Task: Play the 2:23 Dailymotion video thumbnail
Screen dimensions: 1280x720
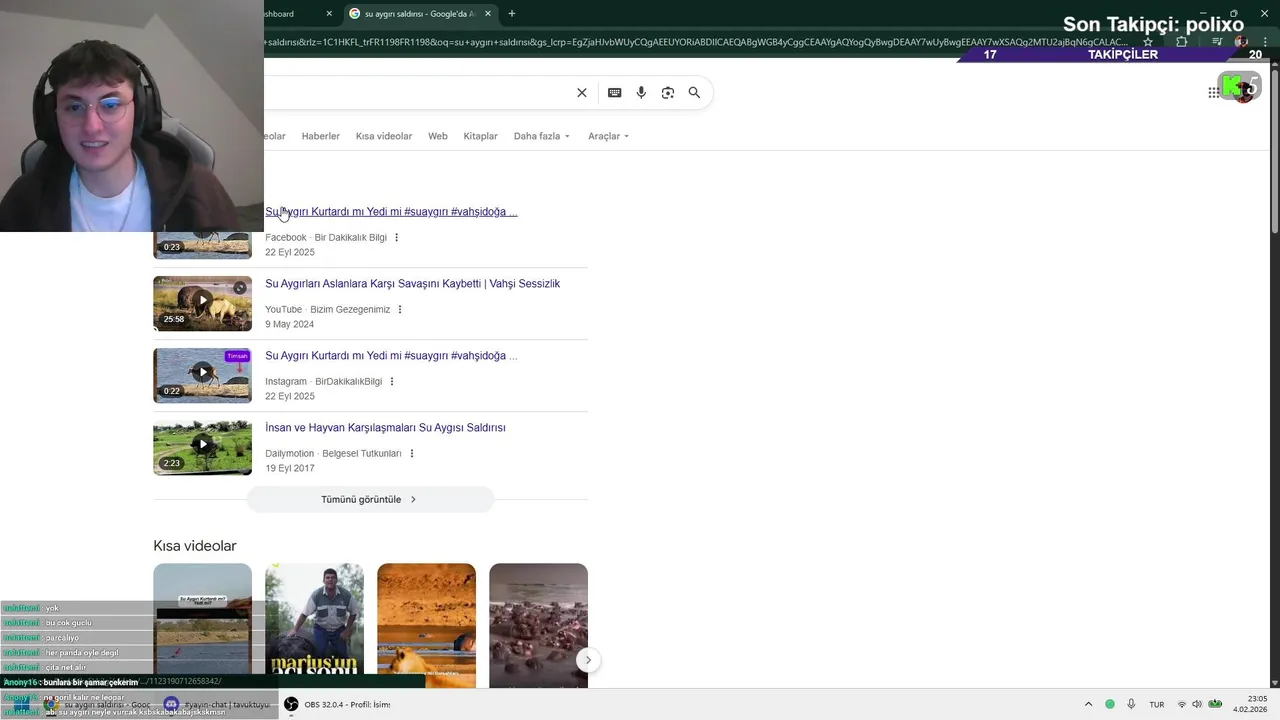Action: click(202, 447)
